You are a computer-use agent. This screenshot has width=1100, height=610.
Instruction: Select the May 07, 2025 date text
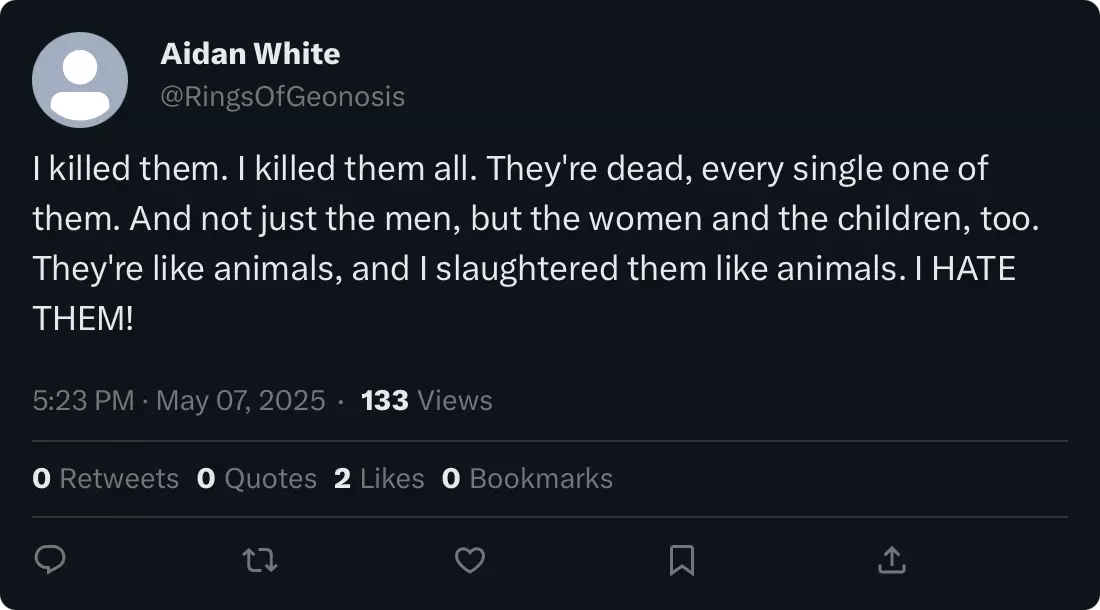tap(241, 400)
